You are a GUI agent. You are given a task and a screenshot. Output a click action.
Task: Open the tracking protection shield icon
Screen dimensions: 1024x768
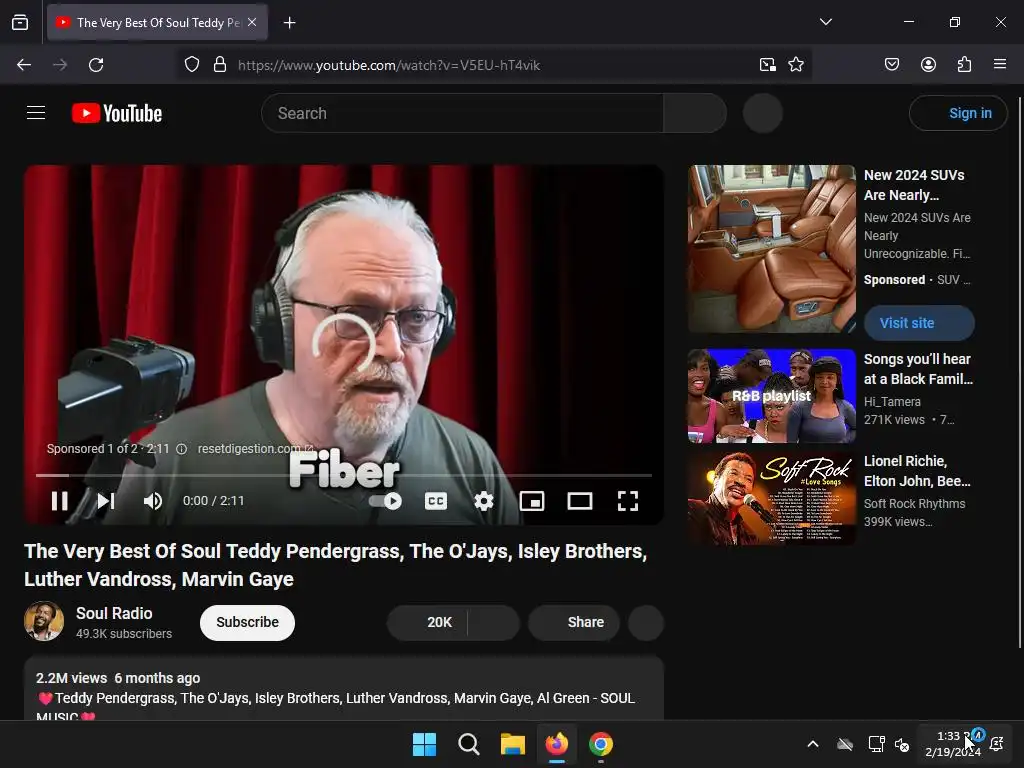point(191,65)
